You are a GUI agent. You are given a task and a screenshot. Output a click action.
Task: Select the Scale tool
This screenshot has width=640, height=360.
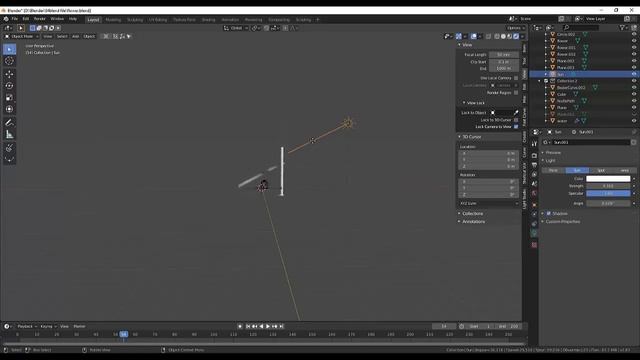[x=9, y=98]
